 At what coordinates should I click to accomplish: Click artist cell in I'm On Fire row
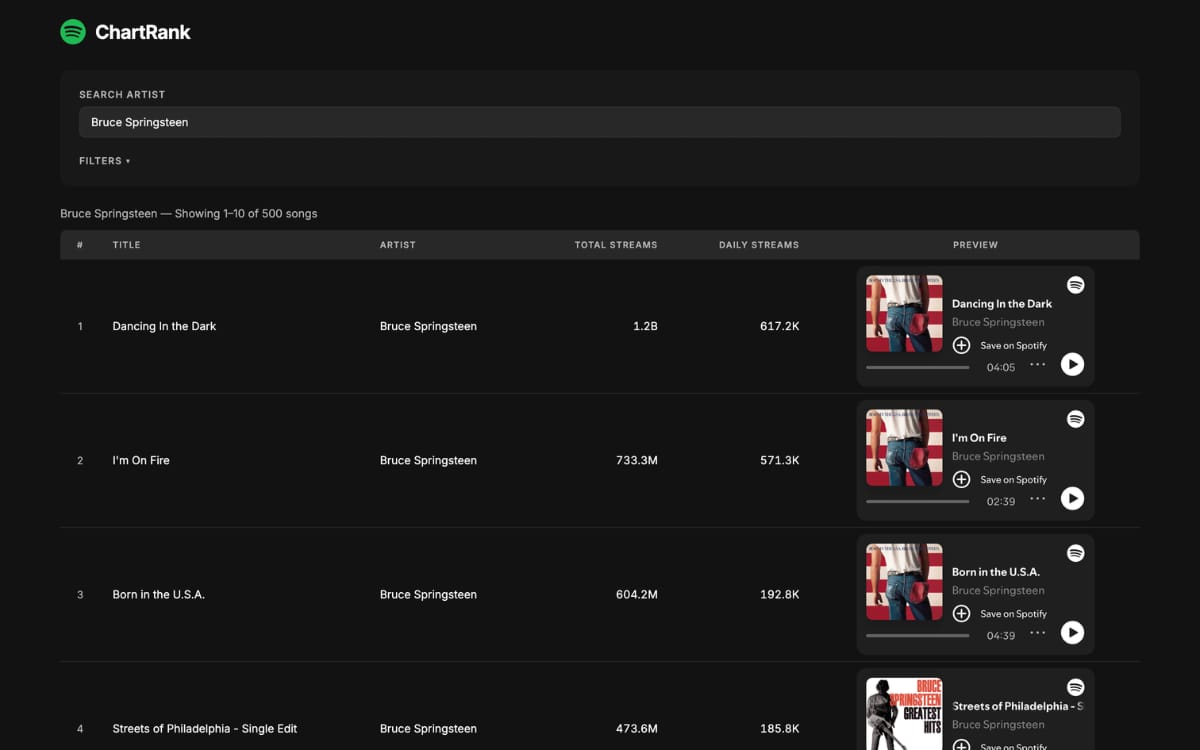(428, 460)
